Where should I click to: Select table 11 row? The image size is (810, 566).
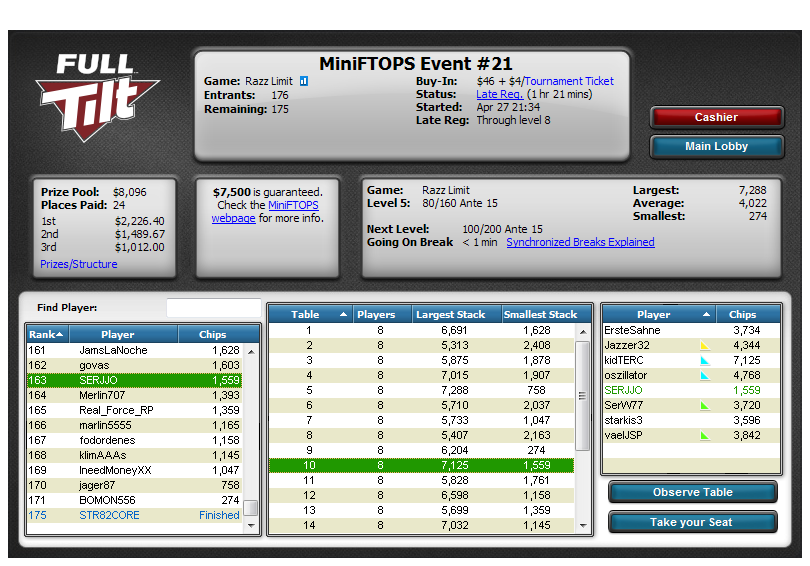point(422,480)
